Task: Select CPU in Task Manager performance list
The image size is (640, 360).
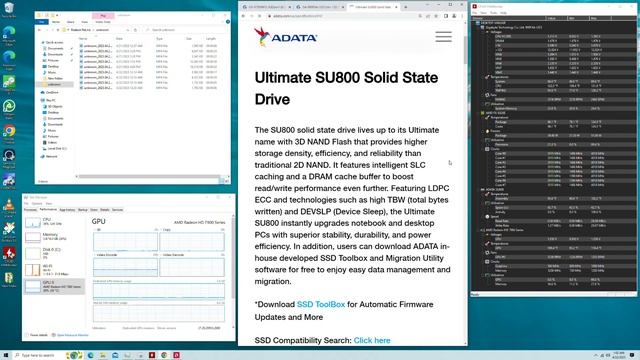Action: click(x=54, y=222)
